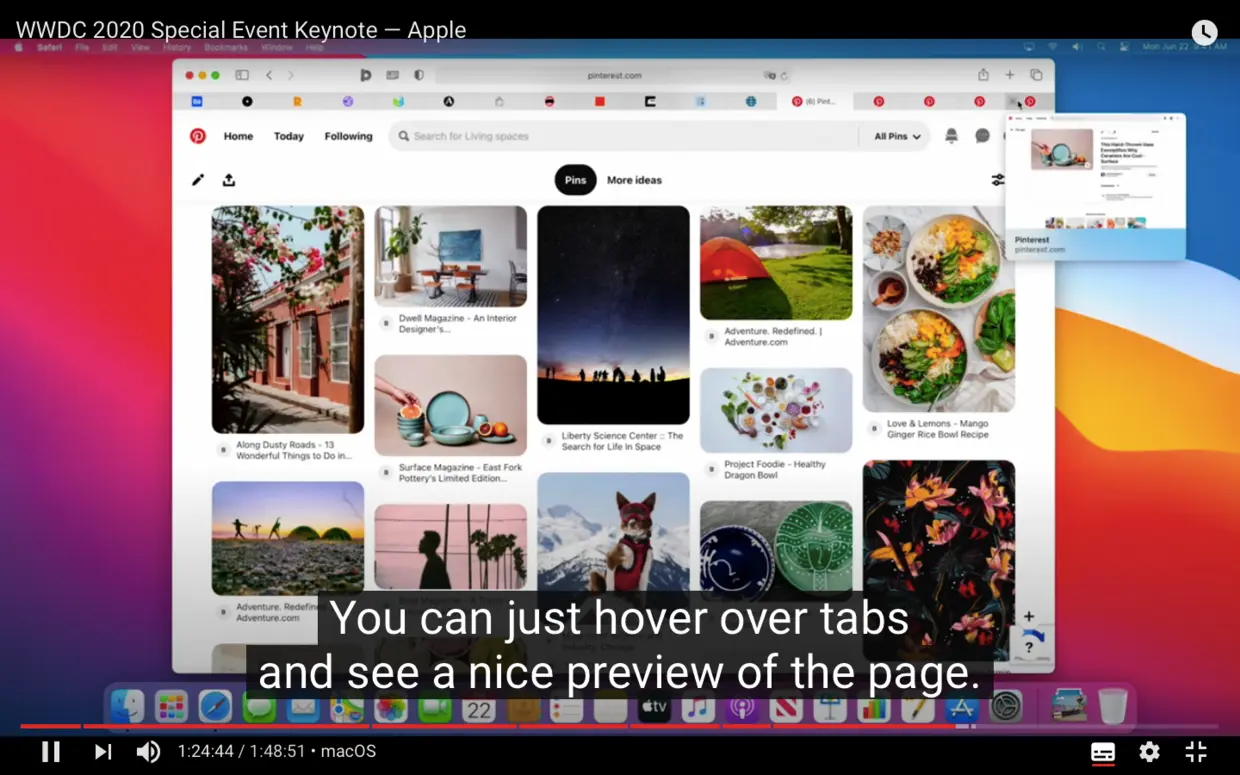Open the Home link on Pinterest
1240x775 pixels.
pyautogui.click(x=238, y=136)
